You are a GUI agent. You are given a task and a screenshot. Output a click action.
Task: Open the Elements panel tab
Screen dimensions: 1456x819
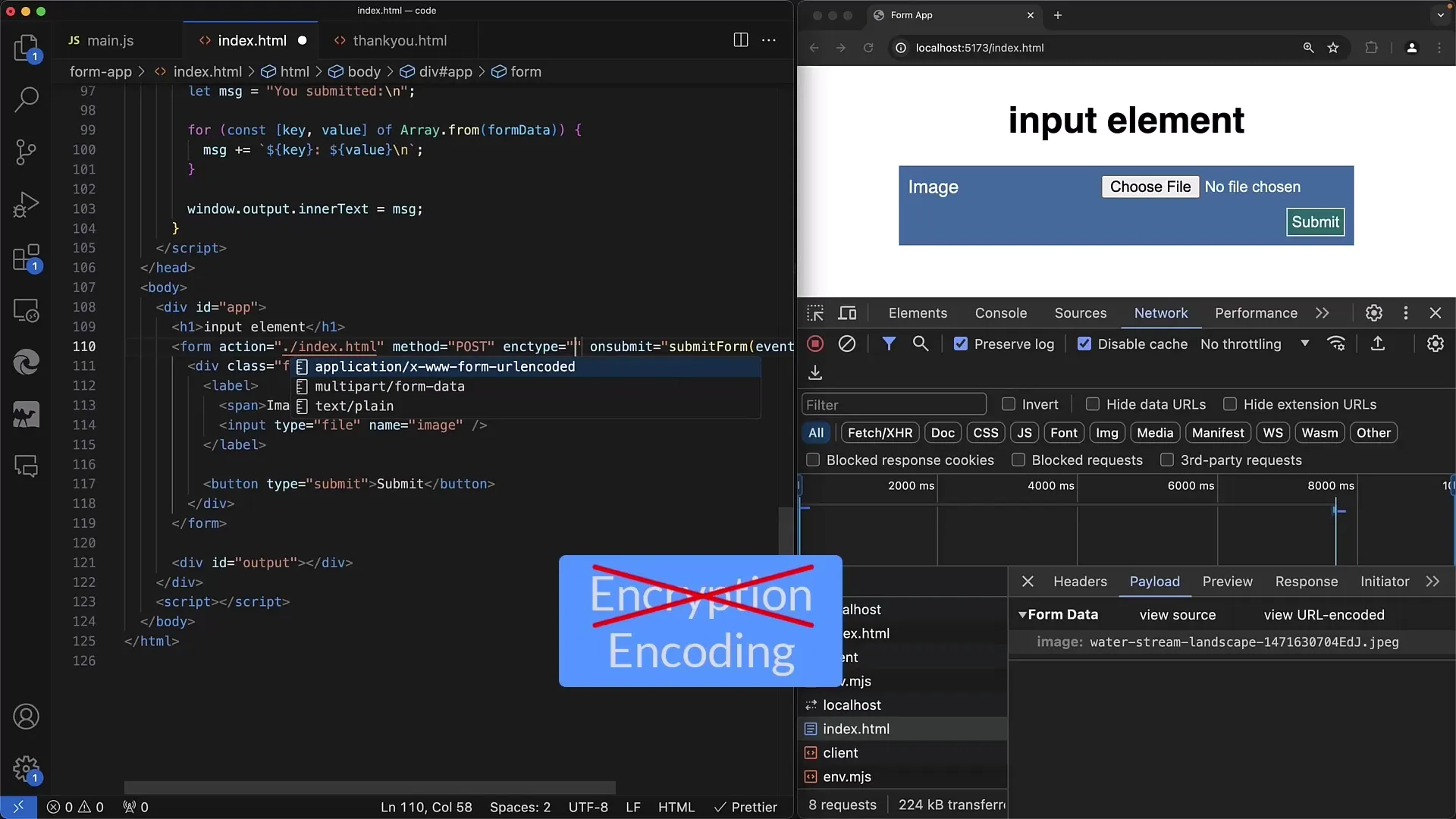[918, 313]
